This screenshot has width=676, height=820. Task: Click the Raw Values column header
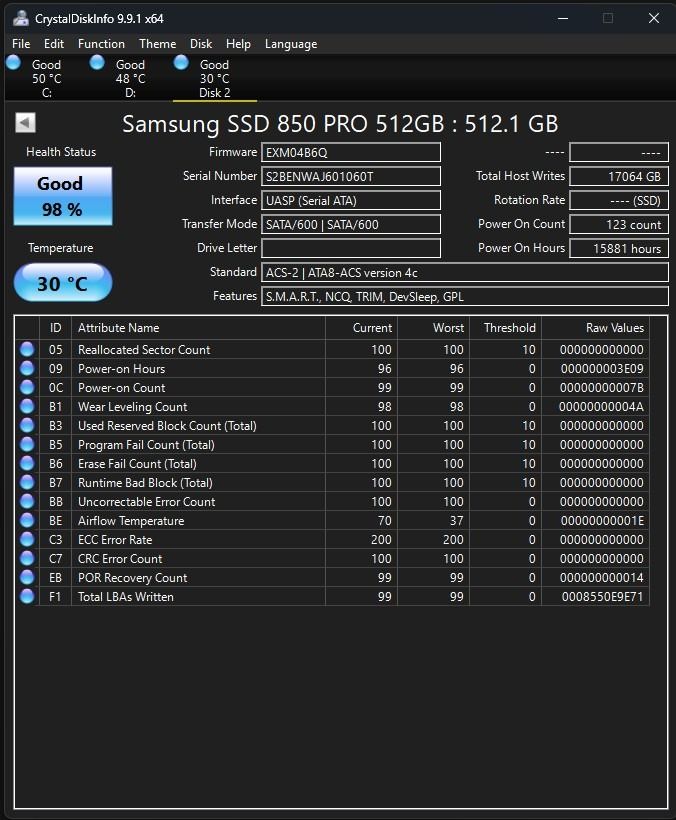[x=595, y=328]
